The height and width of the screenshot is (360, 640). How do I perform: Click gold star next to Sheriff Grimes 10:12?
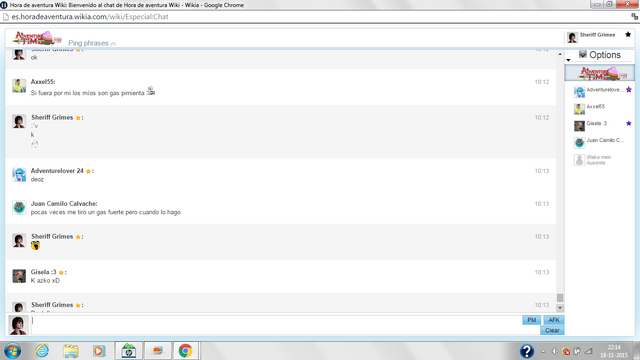(78, 118)
